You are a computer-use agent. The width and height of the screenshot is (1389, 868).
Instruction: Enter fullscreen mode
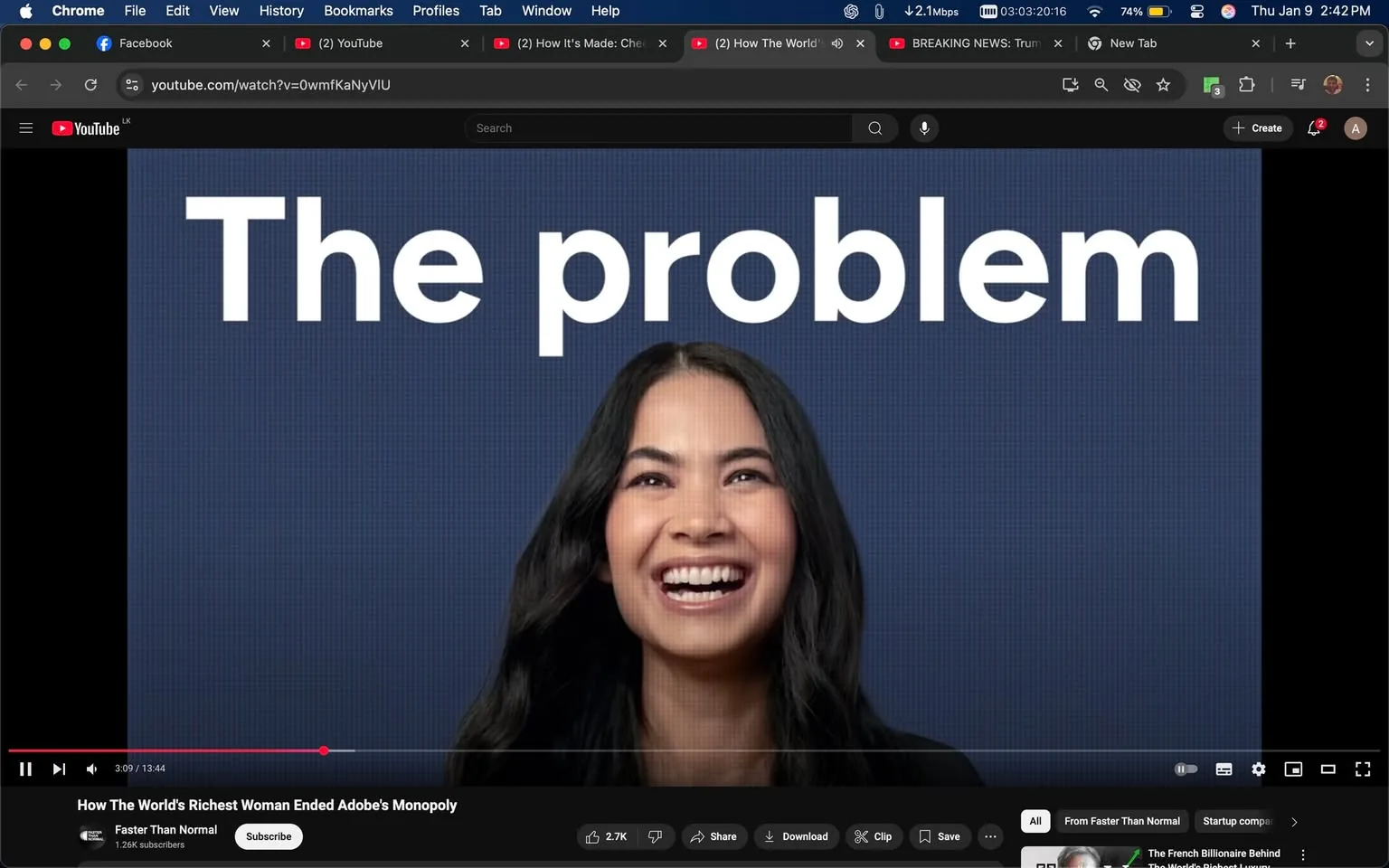click(1362, 769)
